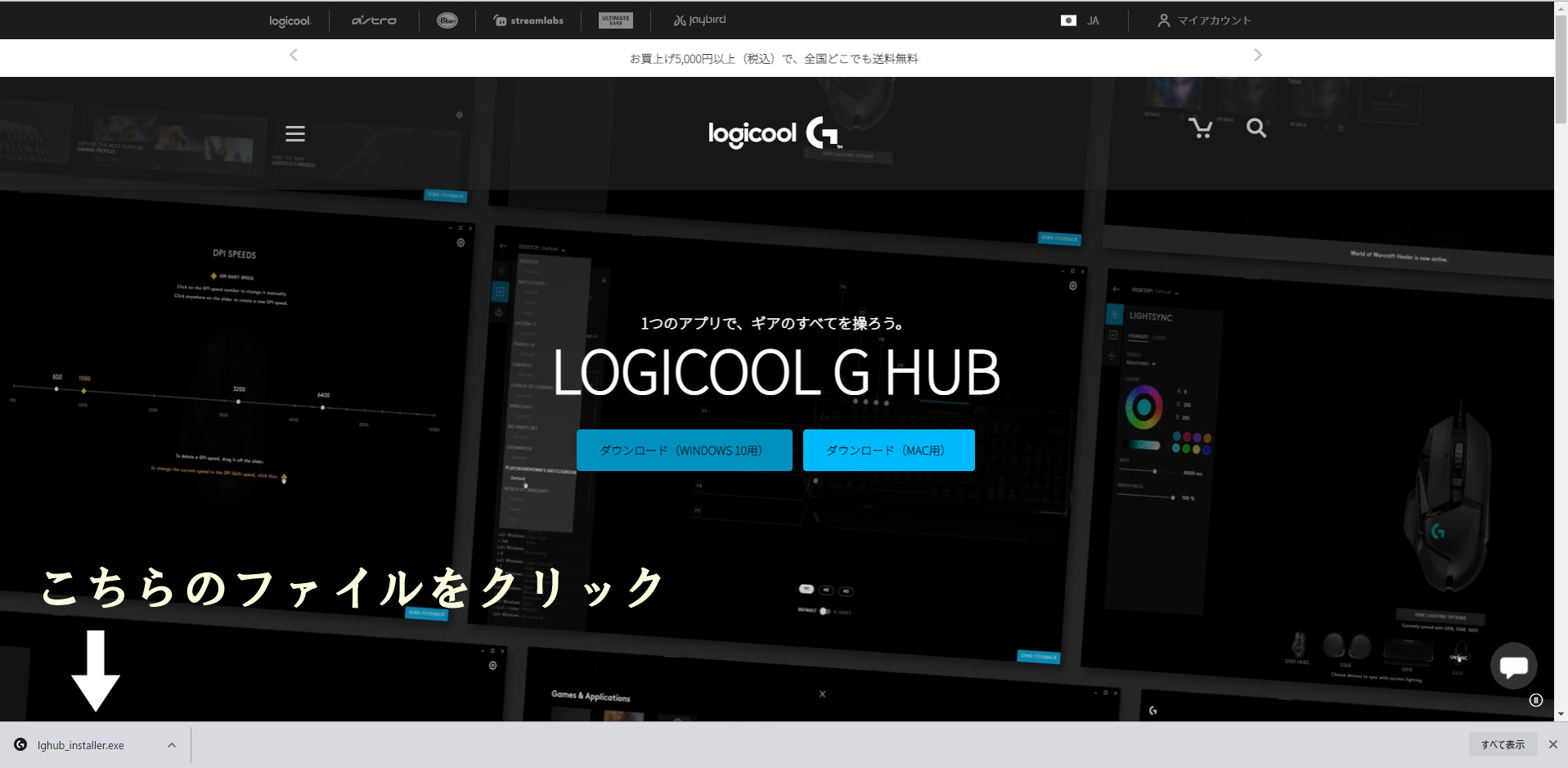Advance the promo banner with next arrow

(x=1258, y=55)
